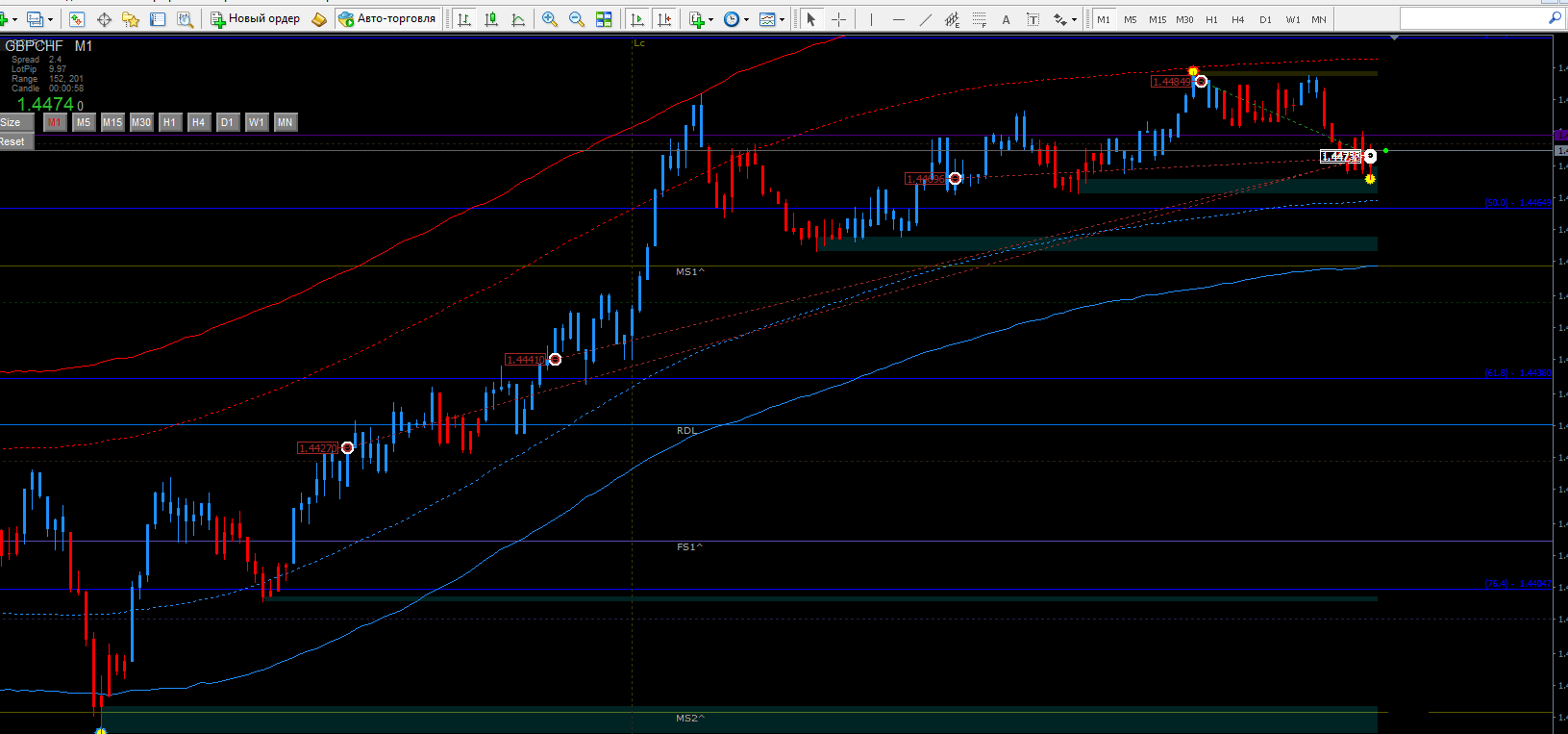Click the search magnifier icon

tap(1555, 18)
